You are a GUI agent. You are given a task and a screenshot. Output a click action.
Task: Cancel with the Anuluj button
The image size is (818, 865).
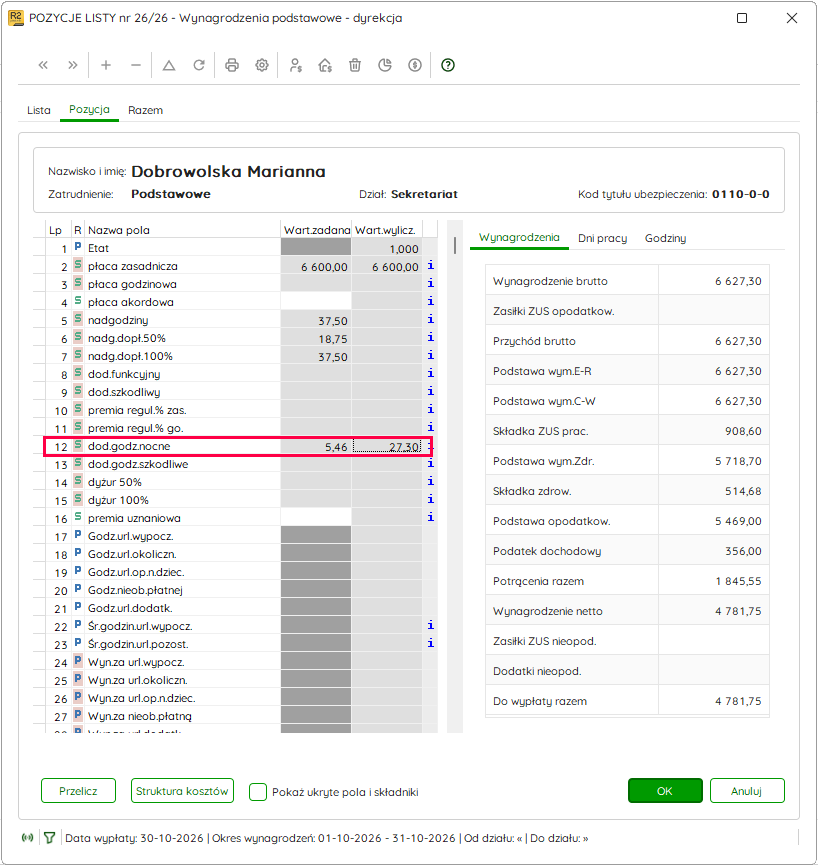point(747,791)
